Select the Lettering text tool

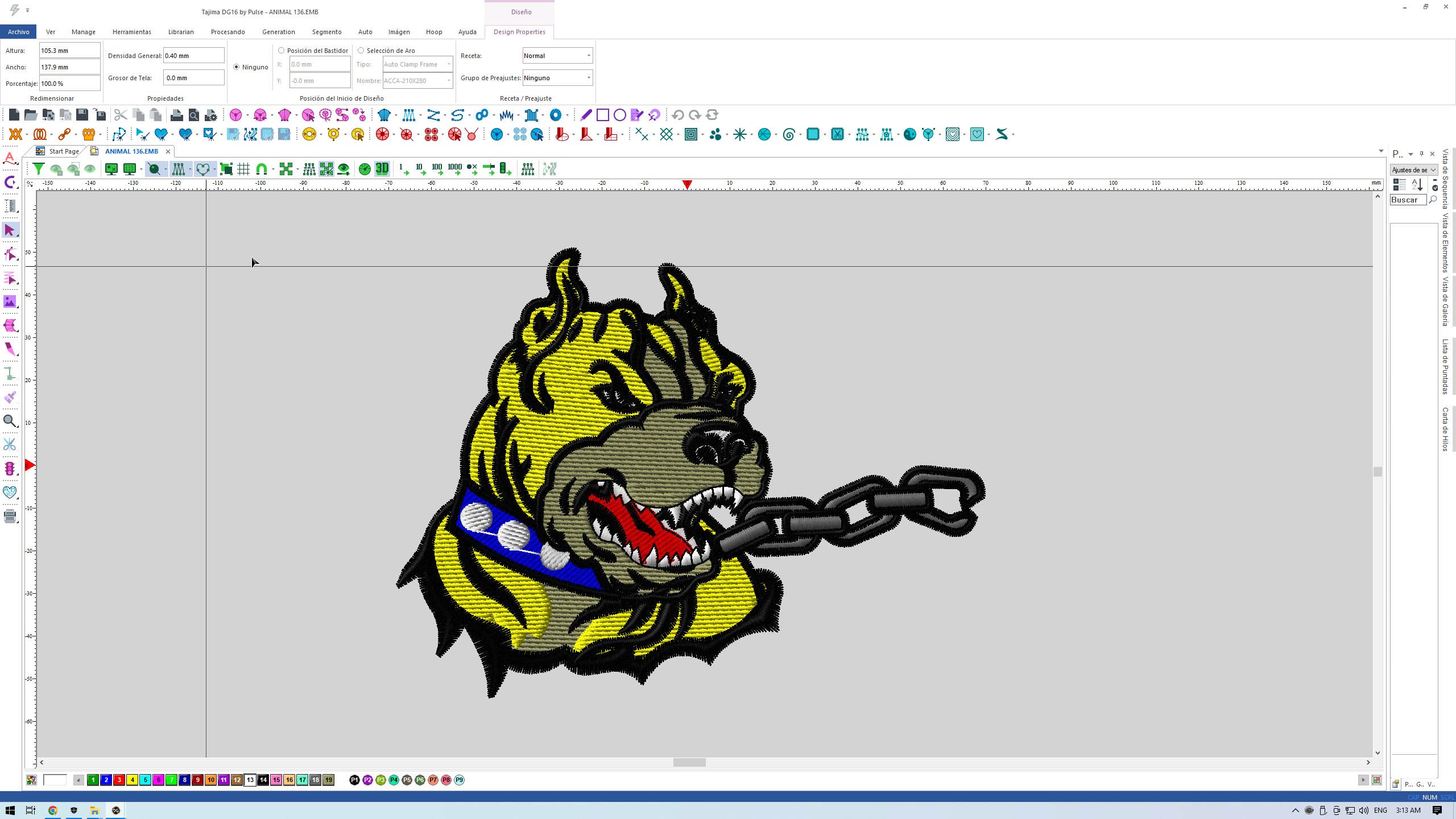click(10, 158)
